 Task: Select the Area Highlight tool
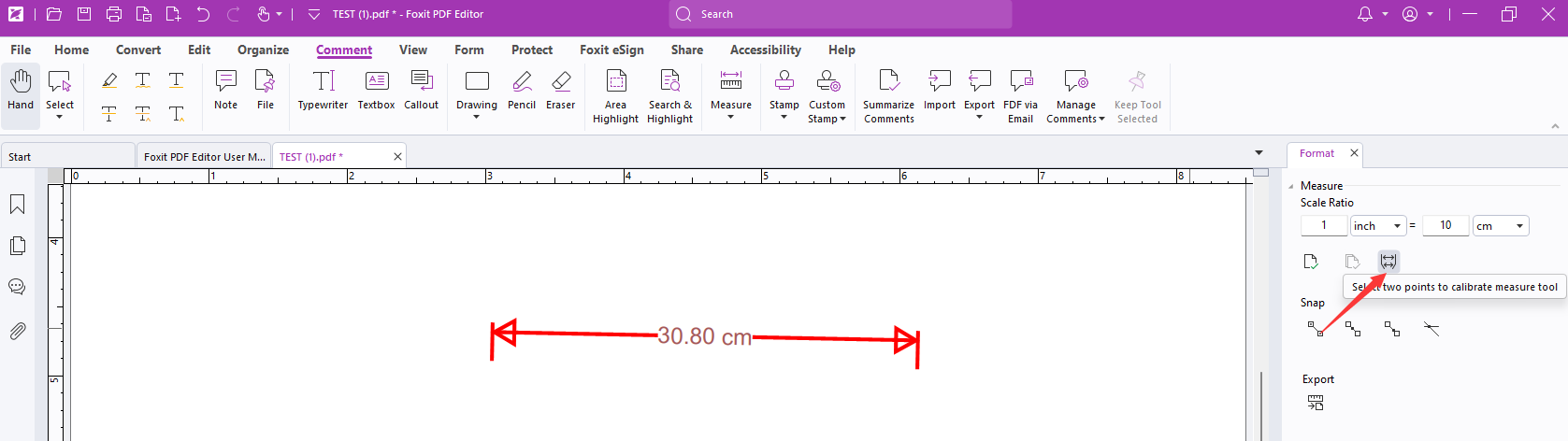[x=616, y=96]
